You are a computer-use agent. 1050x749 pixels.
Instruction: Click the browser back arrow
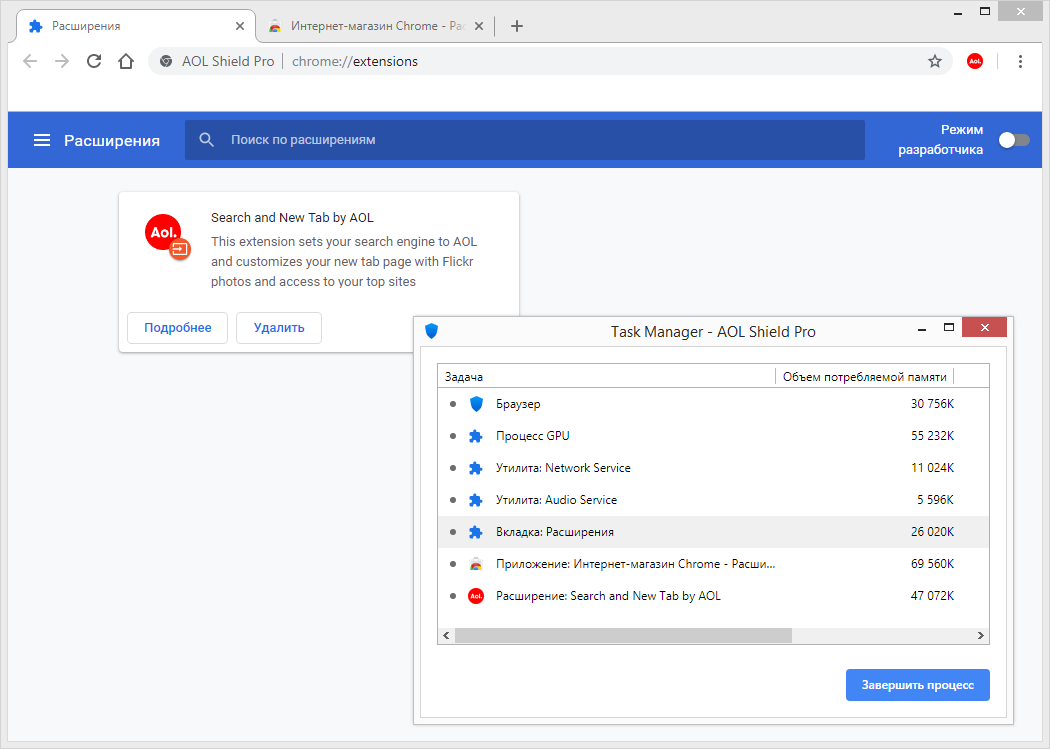click(30, 61)
